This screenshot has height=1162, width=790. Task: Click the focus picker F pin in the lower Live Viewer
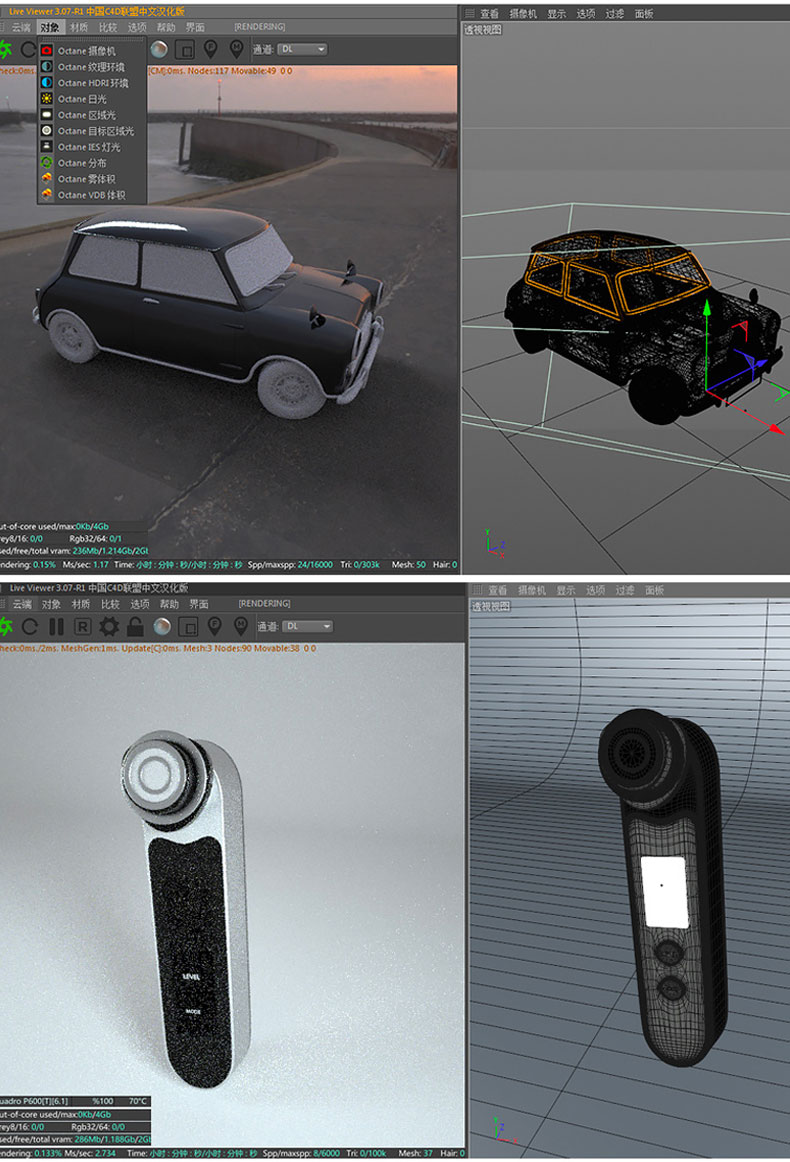[214, 627]
